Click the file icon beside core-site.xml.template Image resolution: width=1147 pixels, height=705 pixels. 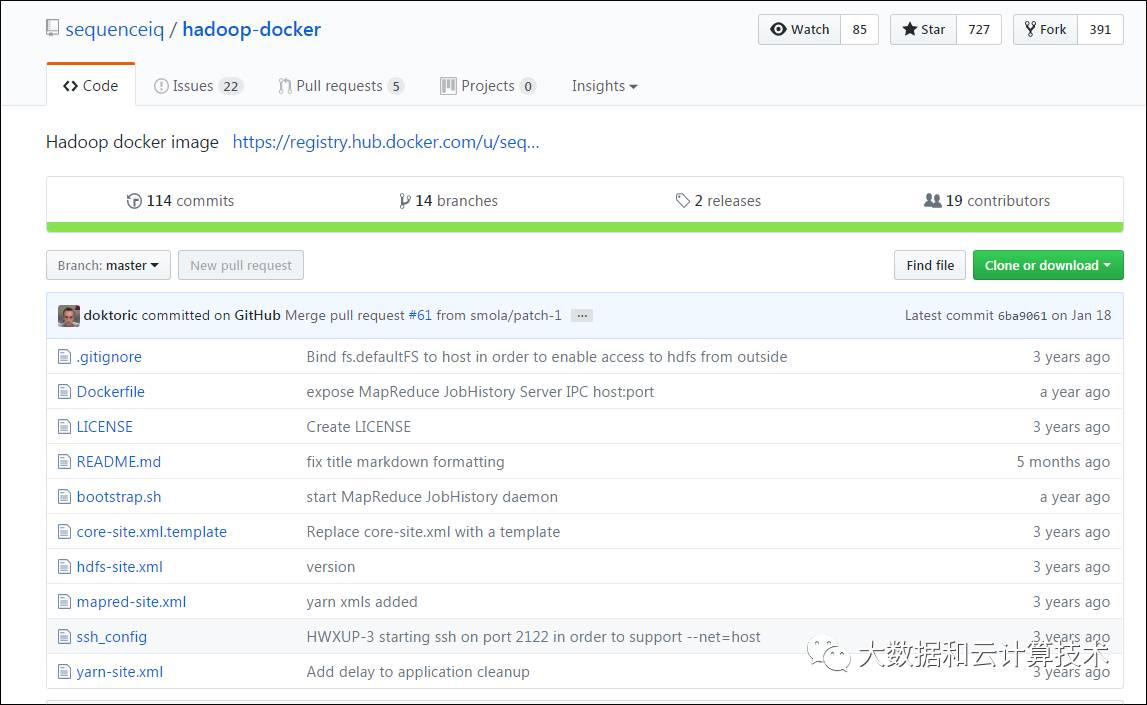[x=64, y=532]
